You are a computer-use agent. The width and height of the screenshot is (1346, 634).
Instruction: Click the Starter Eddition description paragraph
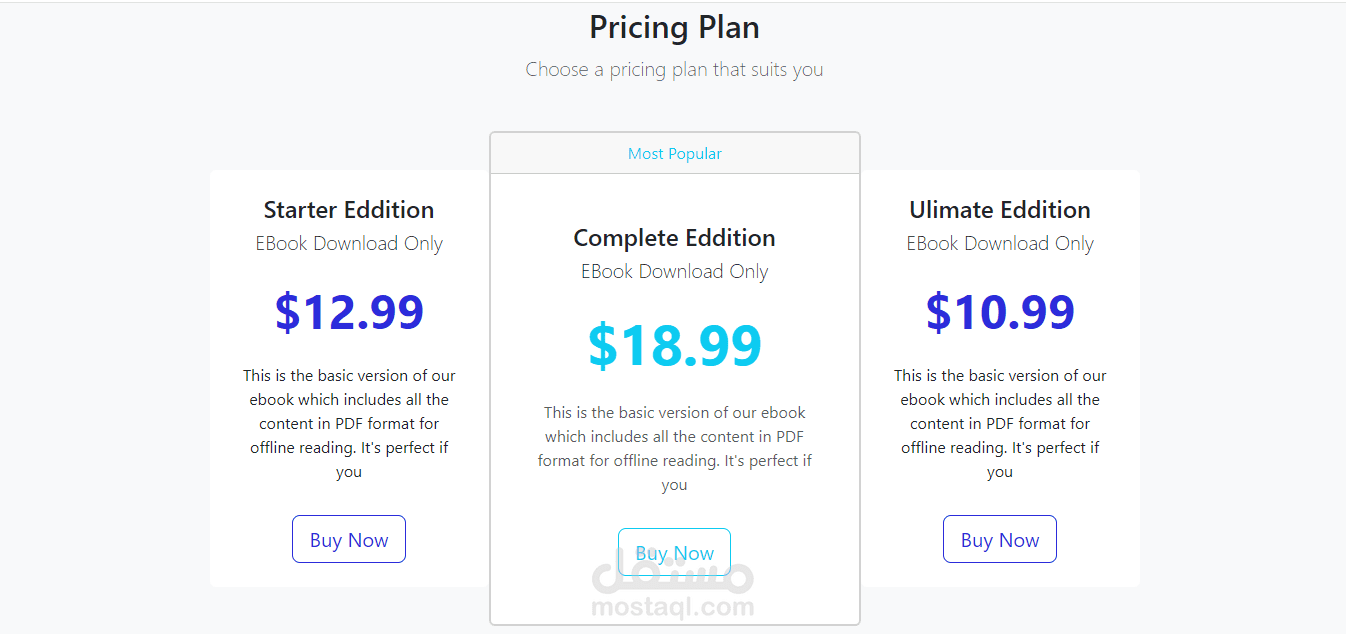[x=348, y=423]
